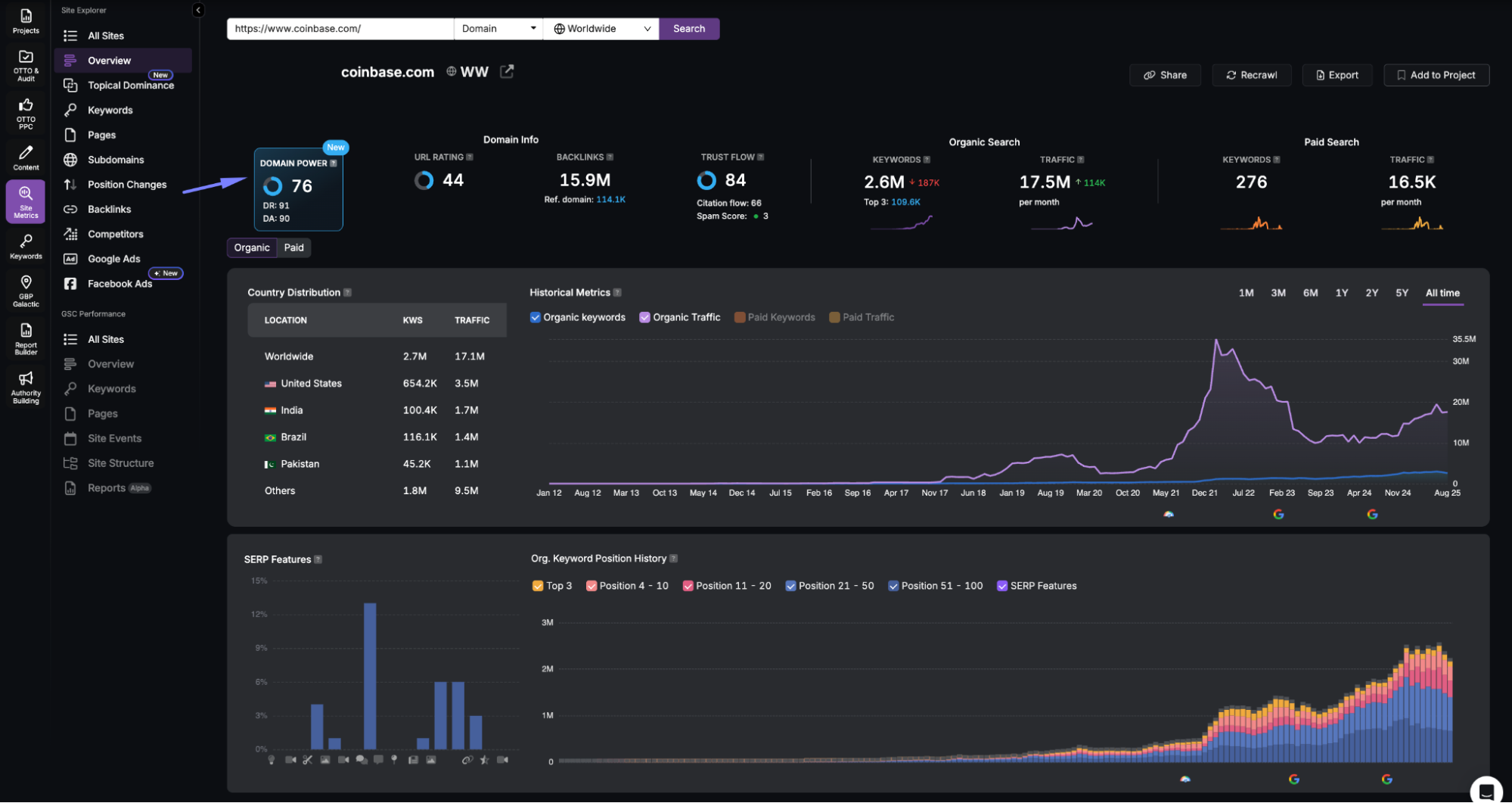1512x803 pixels.
Task: Open GBP Galactic rail icon
Action: click(26, 291)
